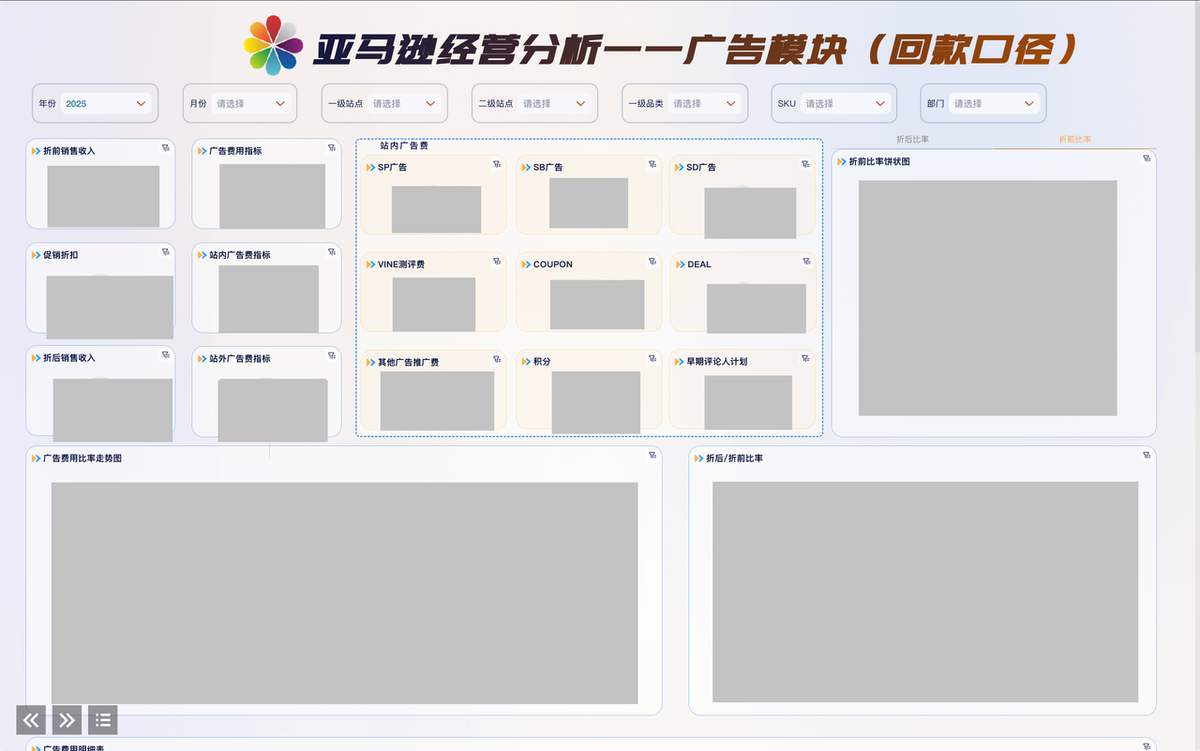1200x751 pixels.
Task: Open filter icon on 站内广告费指标 card
Action: click(332, 252)
